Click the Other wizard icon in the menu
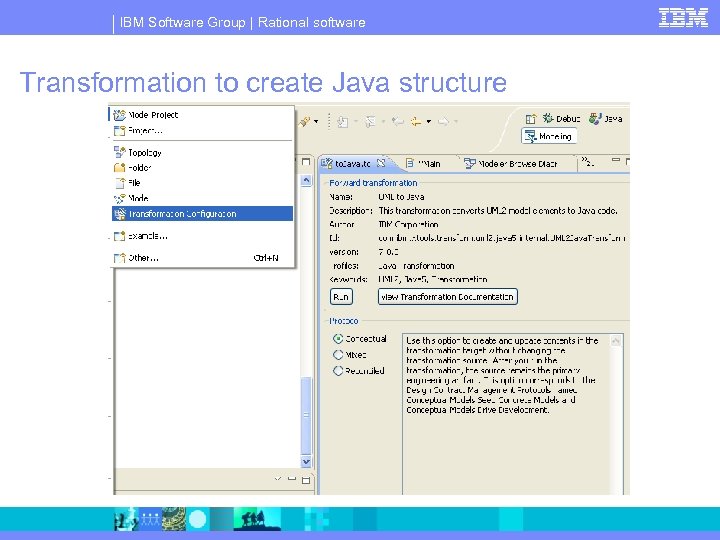Screen dimensions: 720x540 [x=119, y=258]
